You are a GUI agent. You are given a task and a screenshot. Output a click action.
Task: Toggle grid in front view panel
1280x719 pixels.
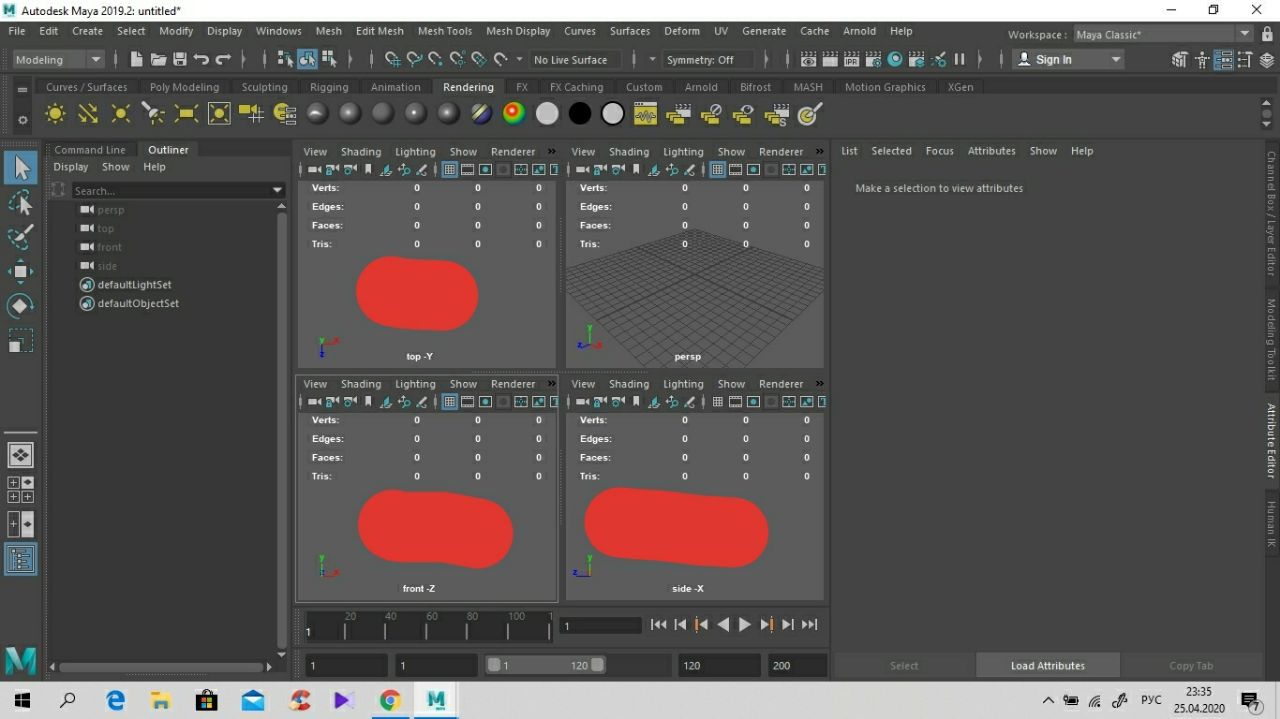[450, 402]
